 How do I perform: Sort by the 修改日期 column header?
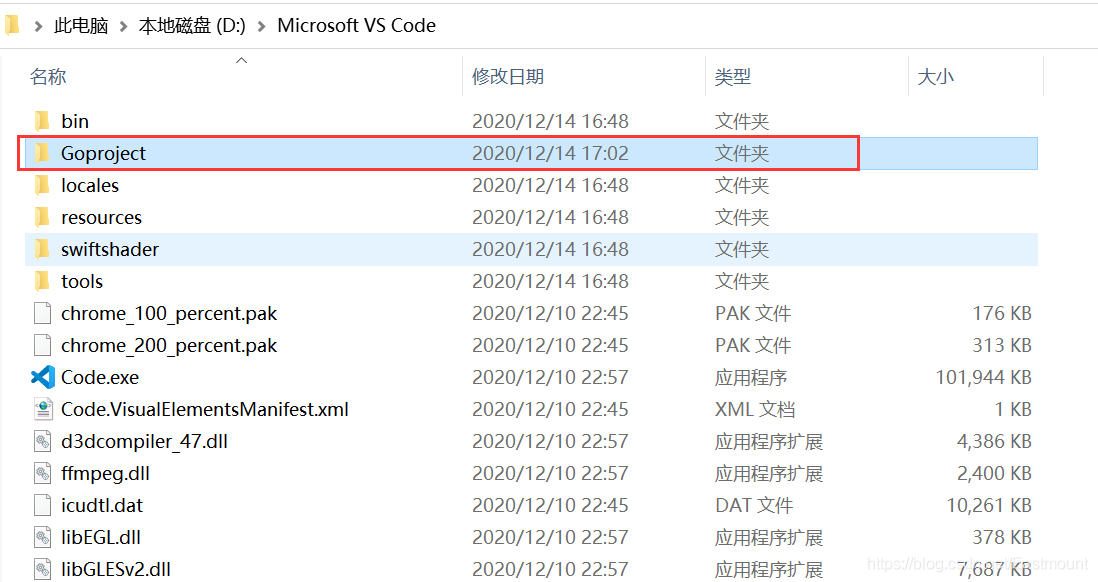pyautogui.click(x=508, y=76)
